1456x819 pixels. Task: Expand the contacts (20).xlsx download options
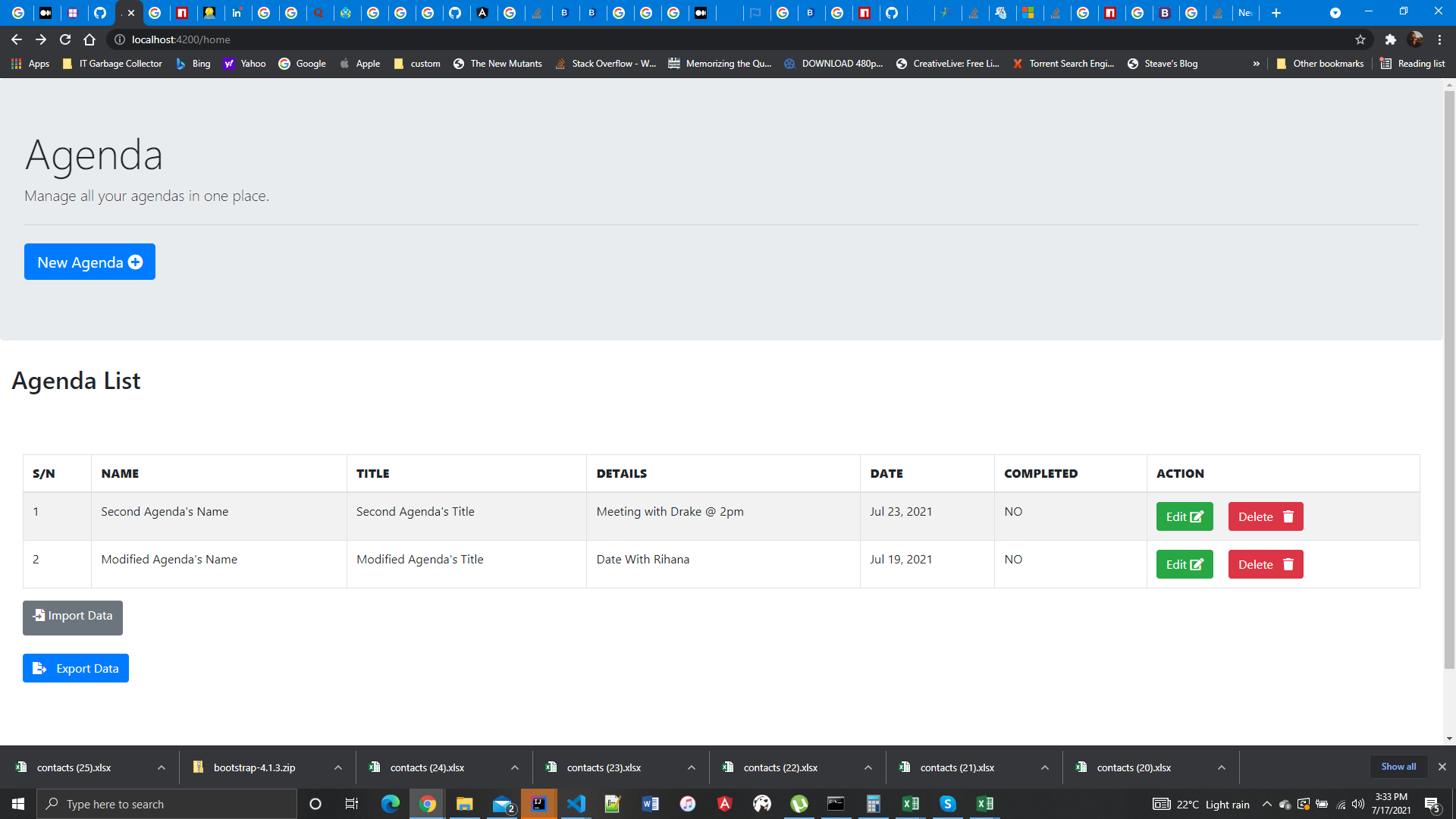pyautogui.click(x=1222, y=767)
